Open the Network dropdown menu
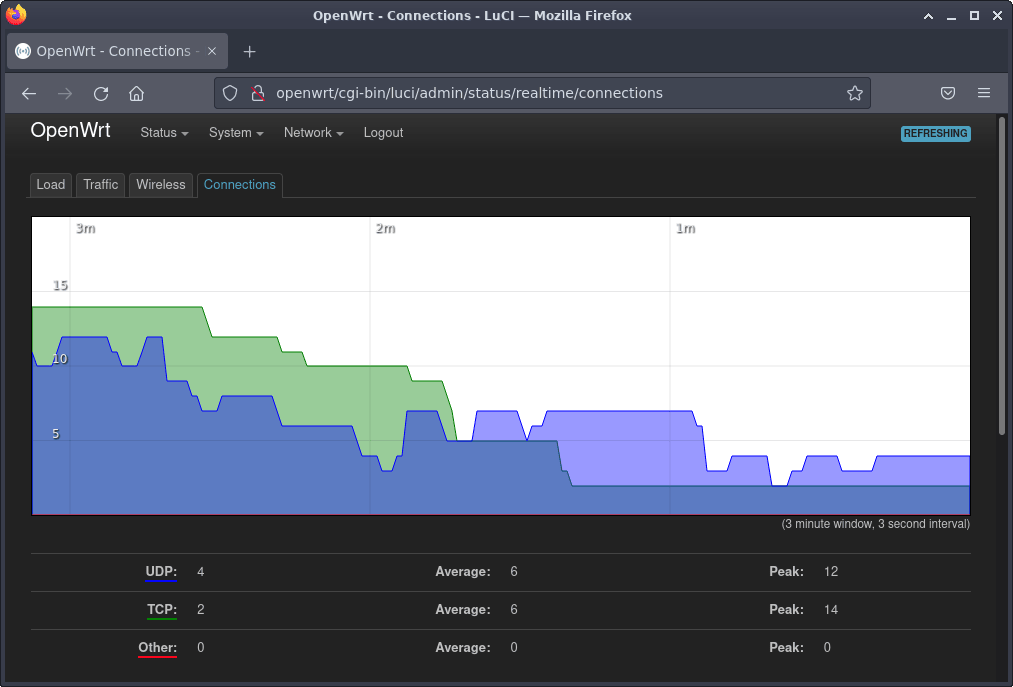This screenshot has width=1013, height=687. coord(313,133)
